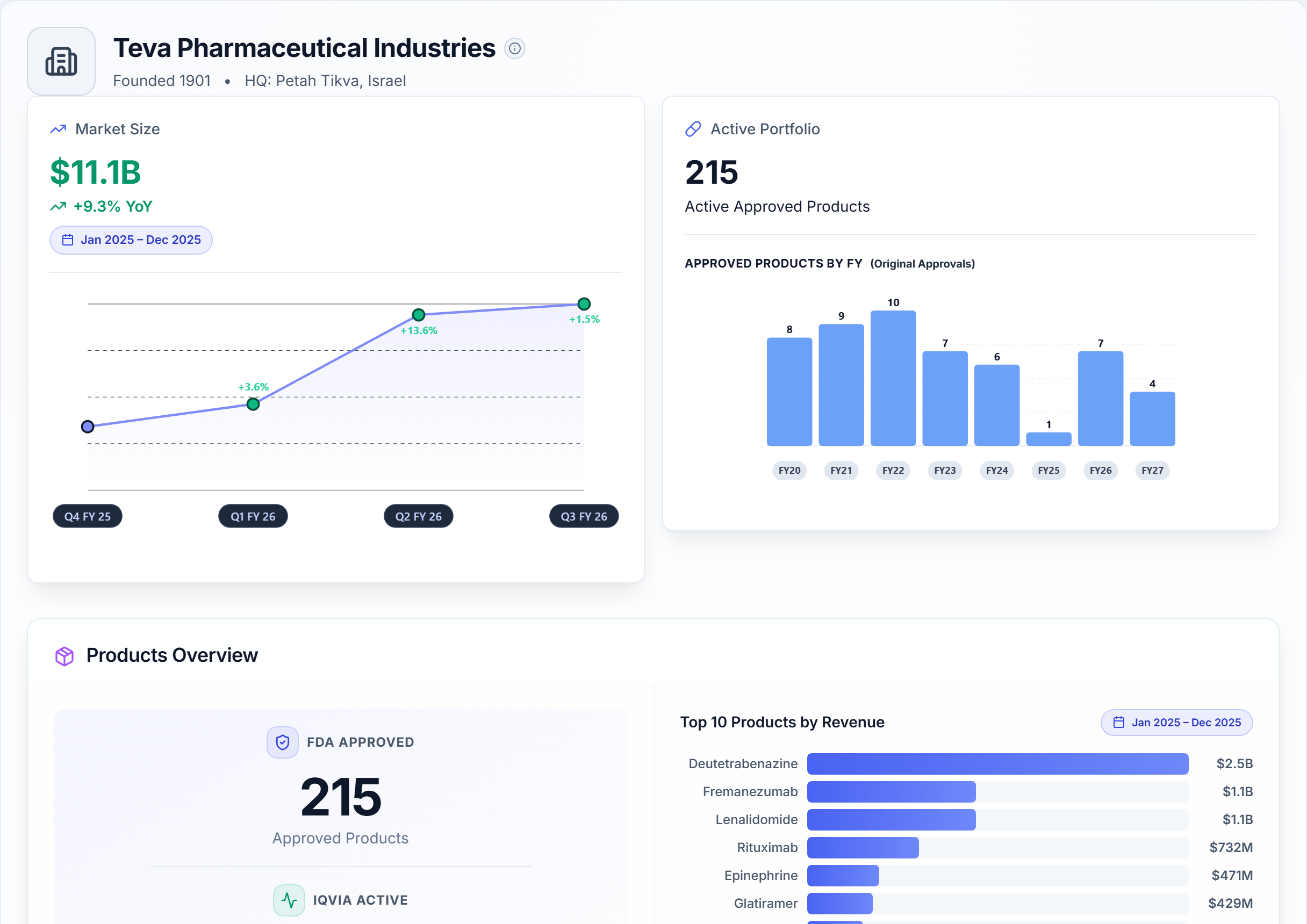The image size is (1307, 924).
Task: Click the HQ: Petah Tikva, Israel text
Action: pyautogui.click(x=326, y=81)
